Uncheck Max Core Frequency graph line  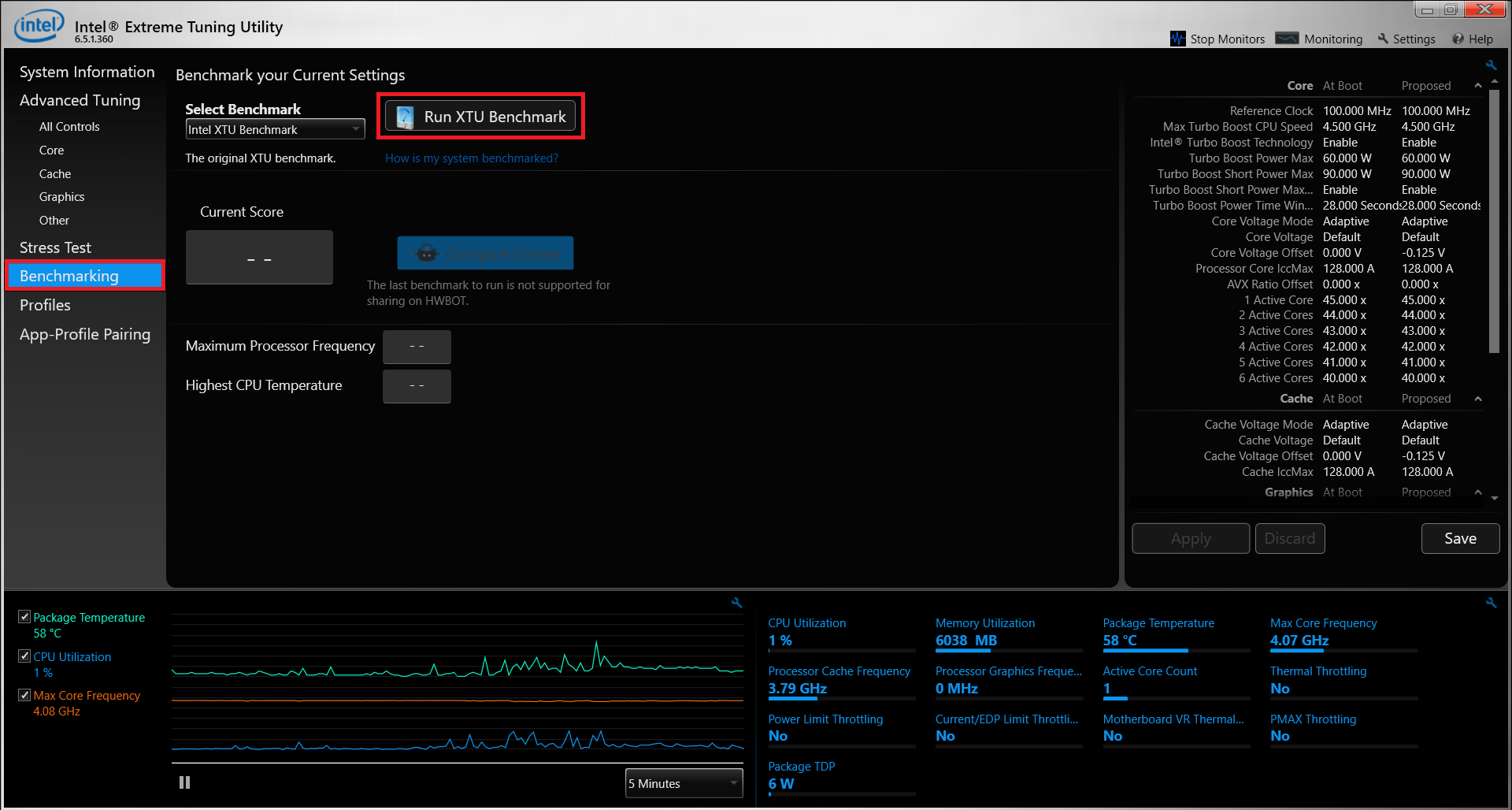tap(24, 695)
